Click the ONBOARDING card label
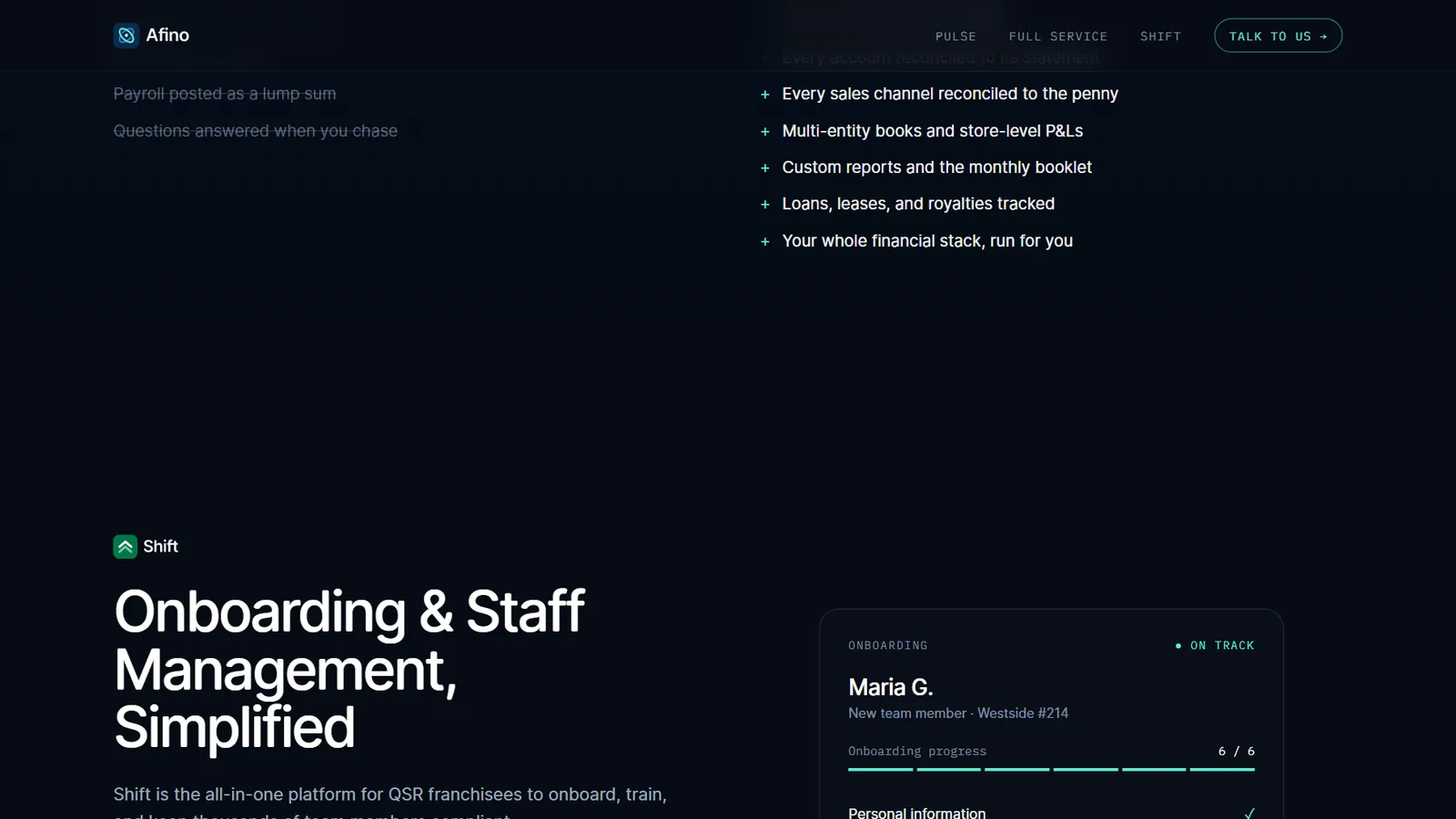The width and height of the screenshot is (1456, 819). coord(888,646)
